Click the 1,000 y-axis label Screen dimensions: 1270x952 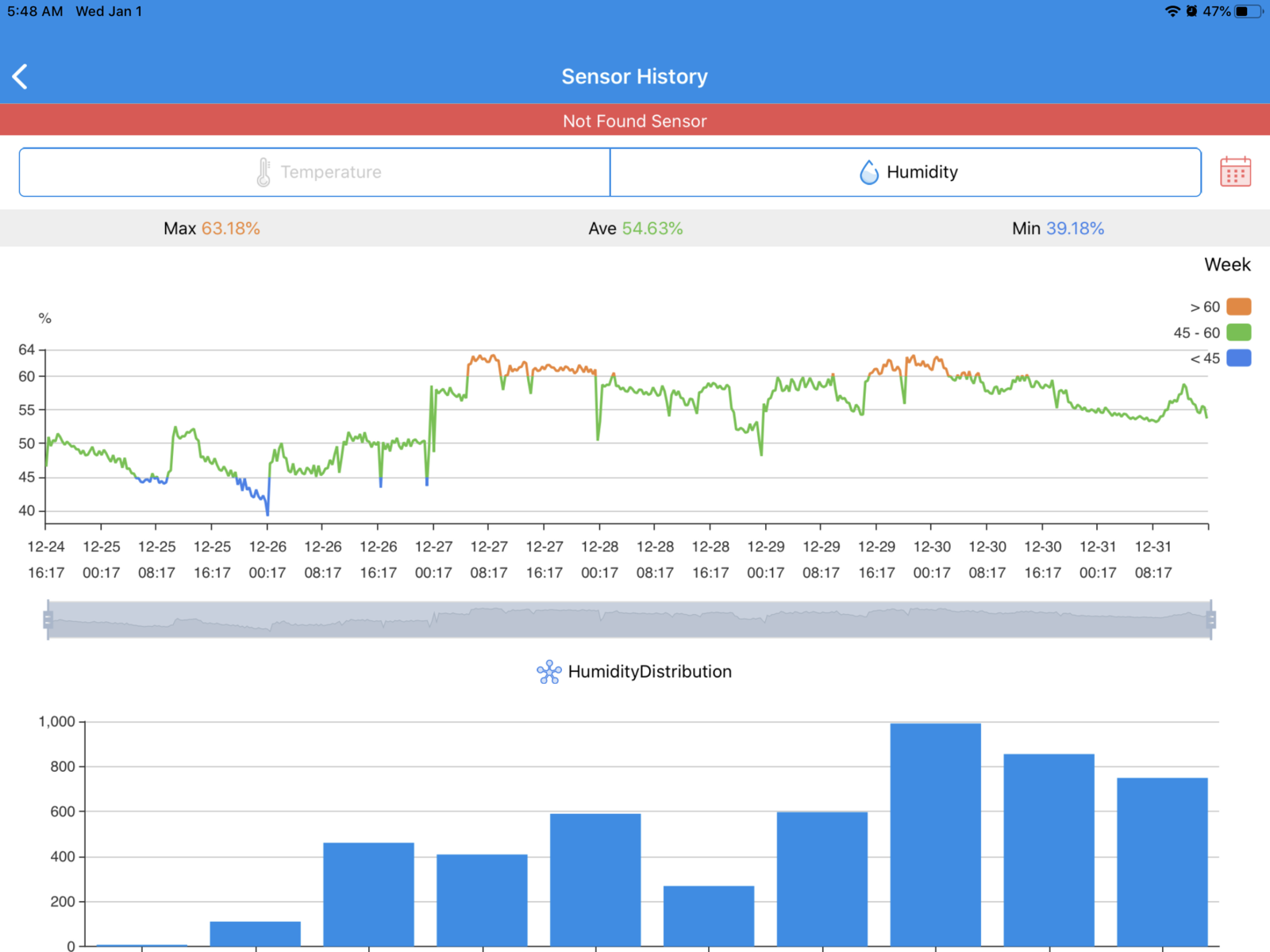57,722
